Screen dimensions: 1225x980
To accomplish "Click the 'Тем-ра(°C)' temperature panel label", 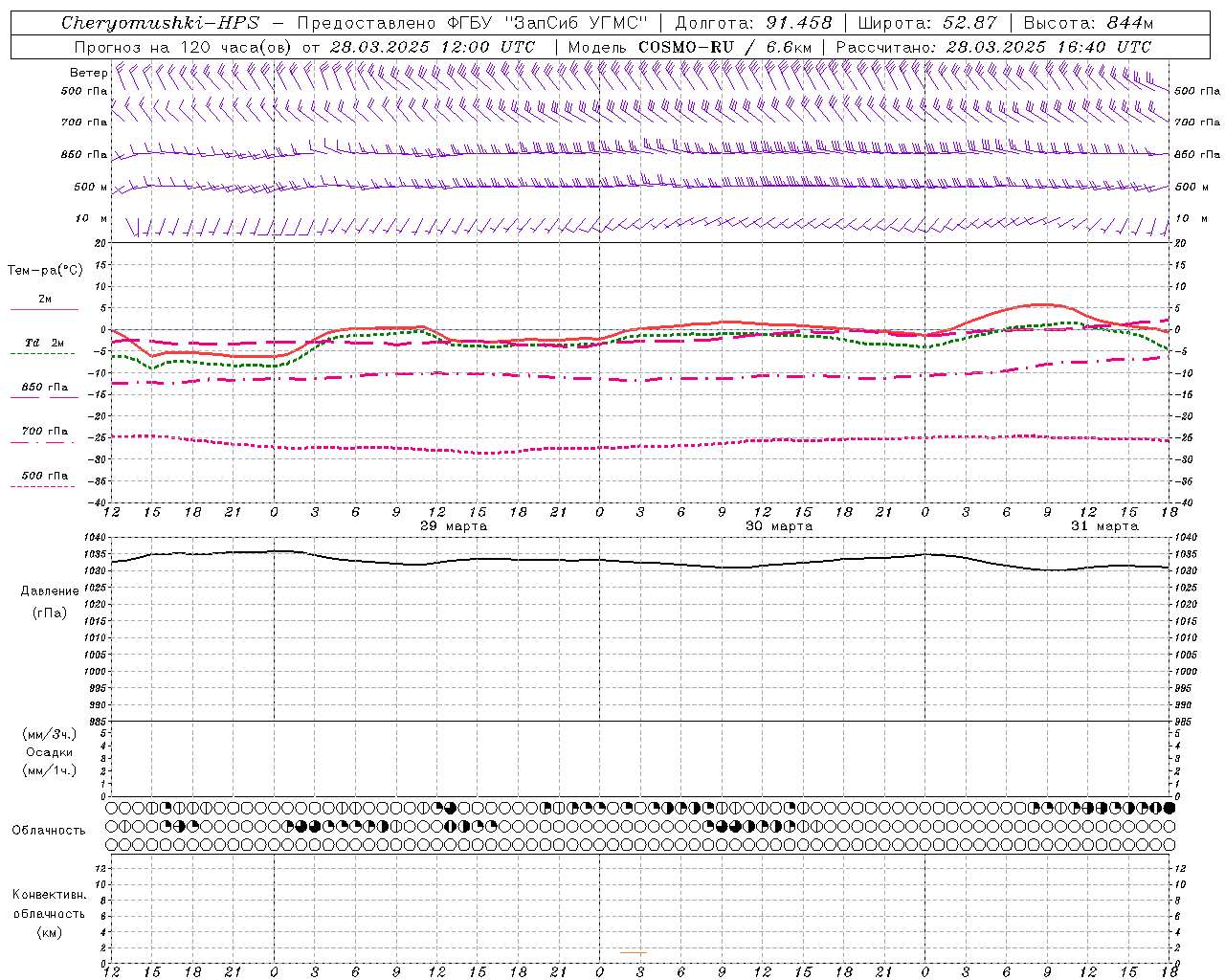I will 46,271.
